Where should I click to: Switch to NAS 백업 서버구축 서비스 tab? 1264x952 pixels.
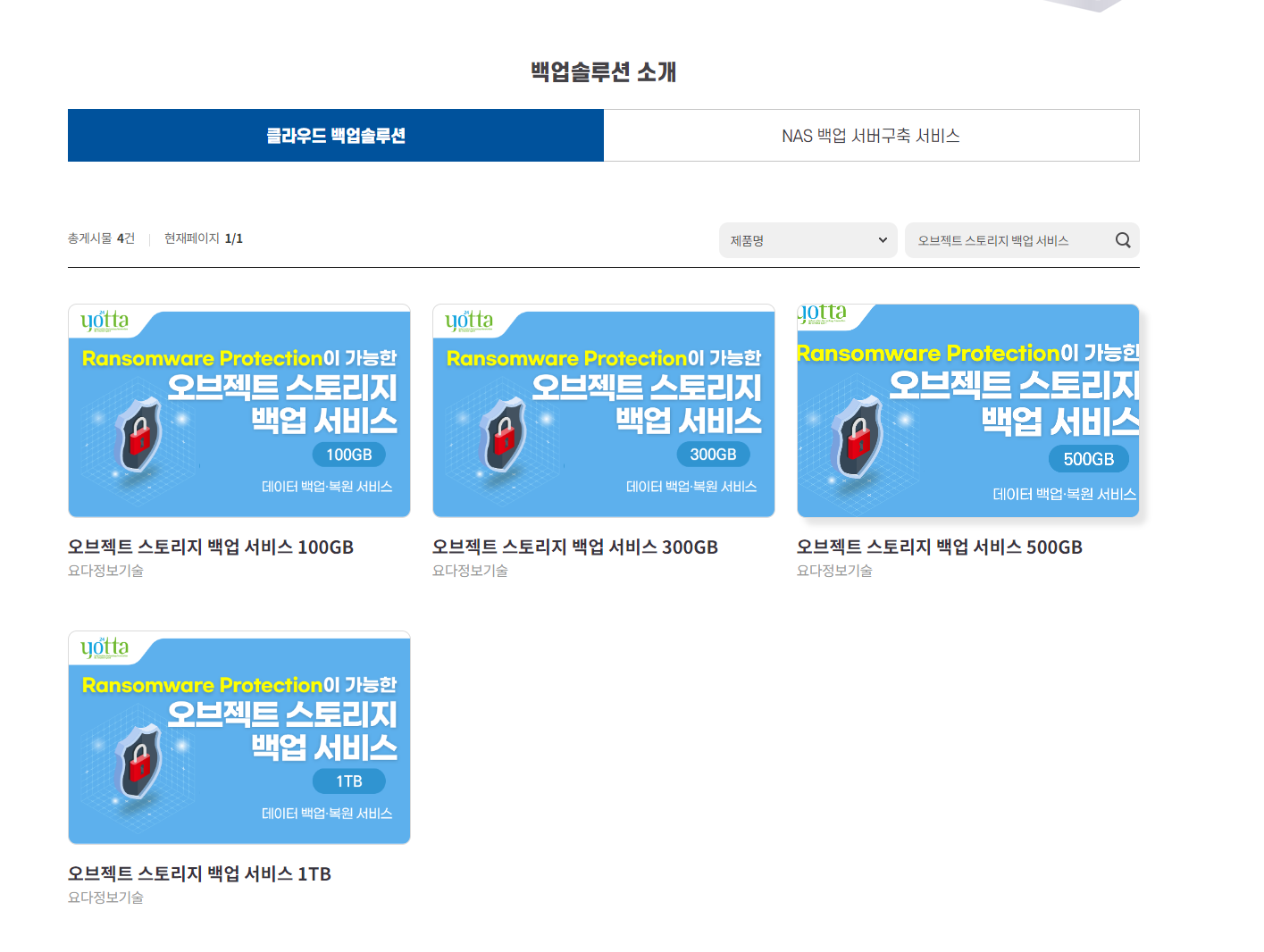tap(871, 136)
